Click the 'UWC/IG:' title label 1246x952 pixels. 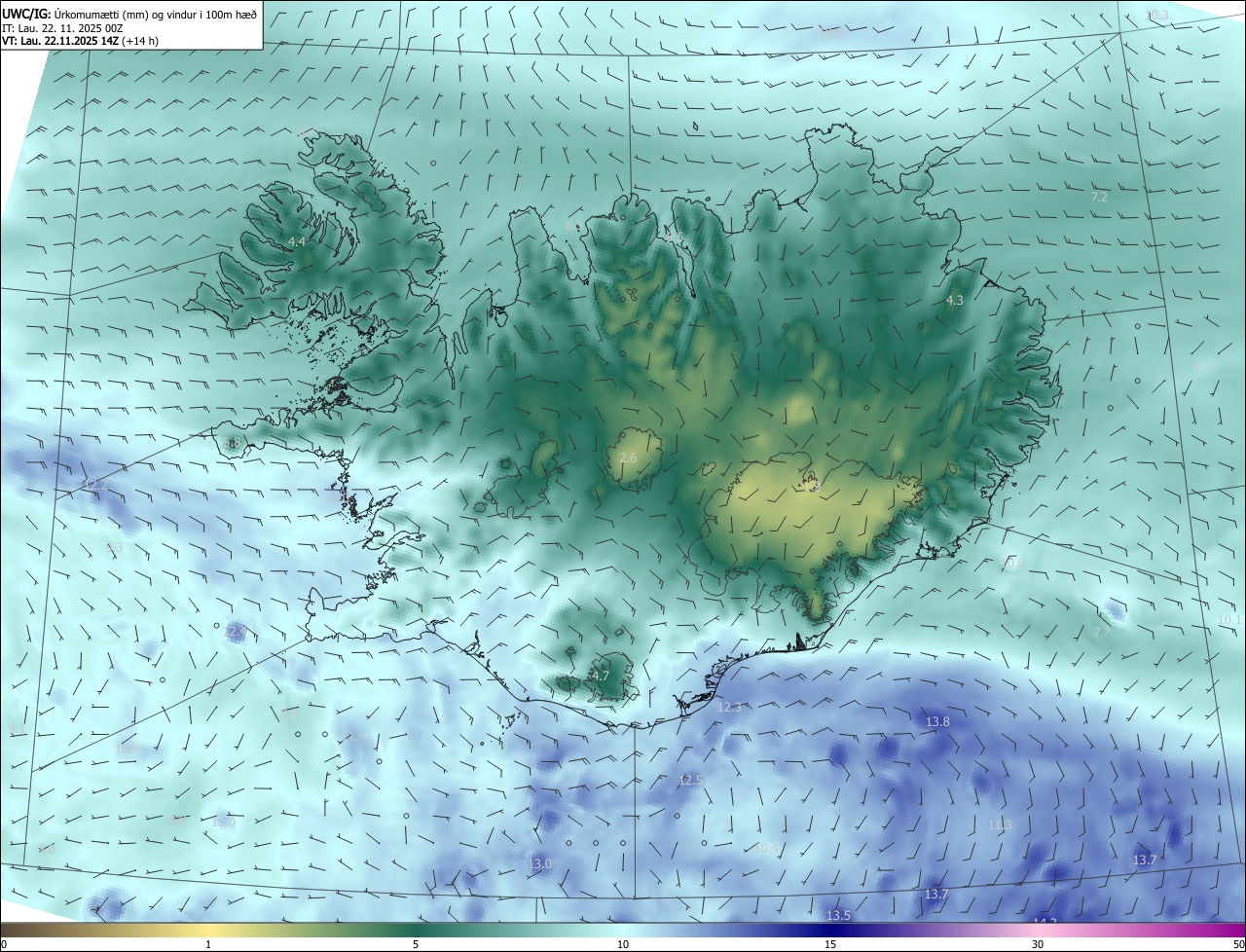click(x=26, y=14)
